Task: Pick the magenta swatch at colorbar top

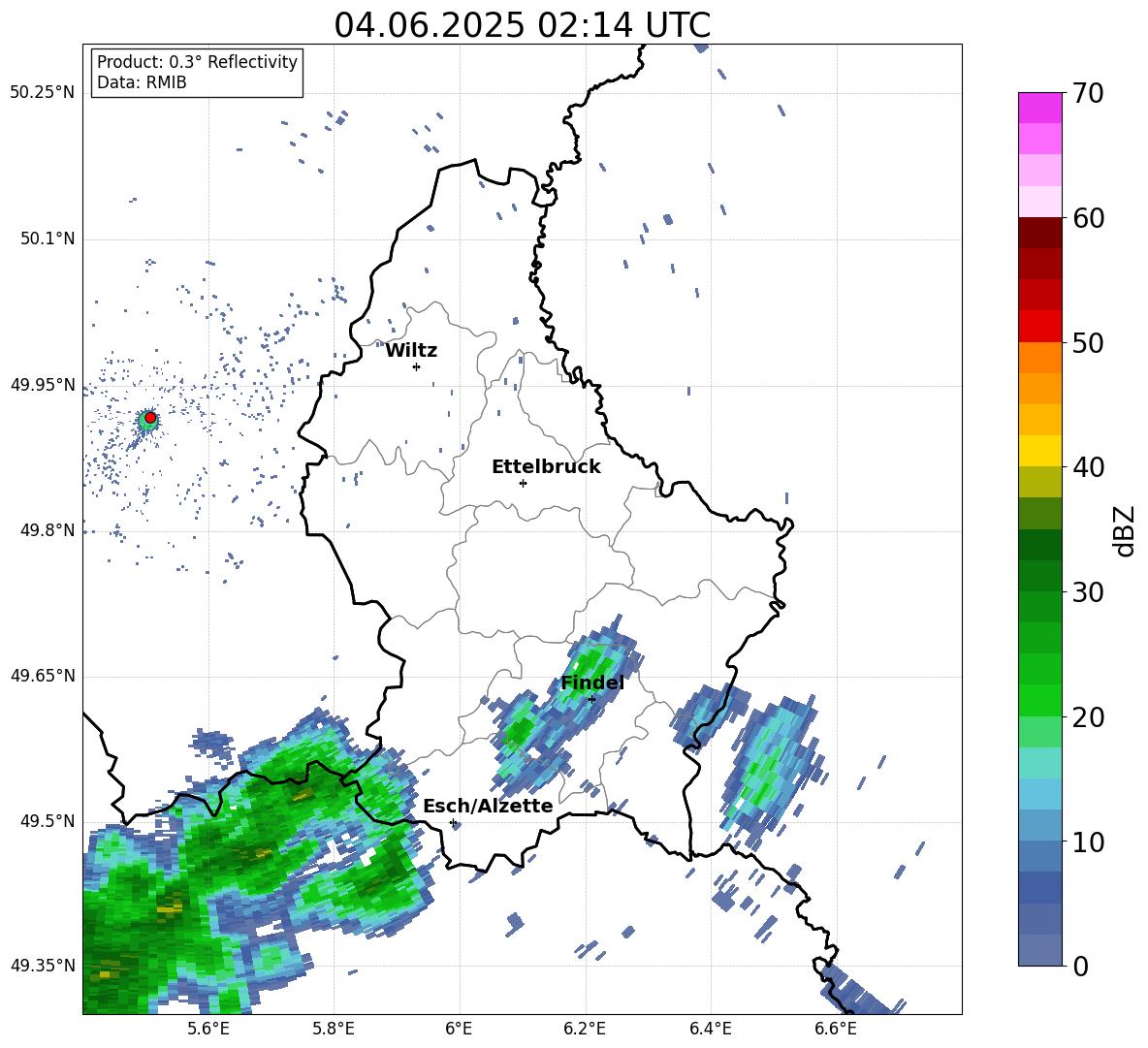Action: 1039,108
